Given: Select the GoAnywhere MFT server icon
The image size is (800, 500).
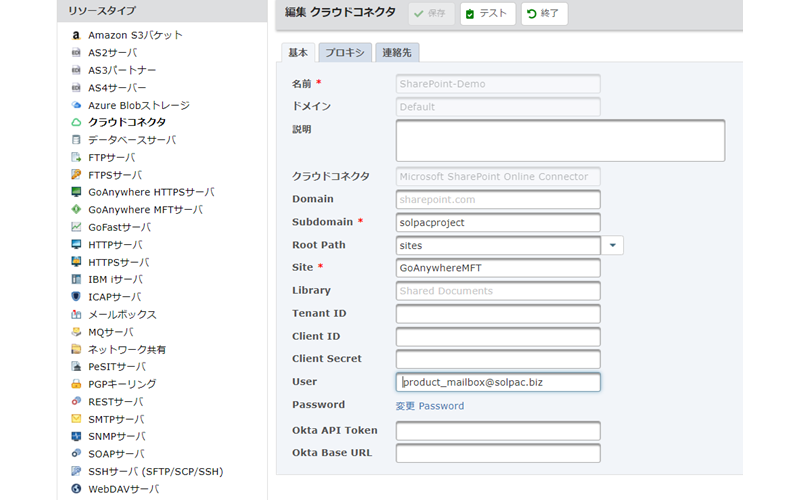Looking at the screenshot, I should (x=76, y=209).
